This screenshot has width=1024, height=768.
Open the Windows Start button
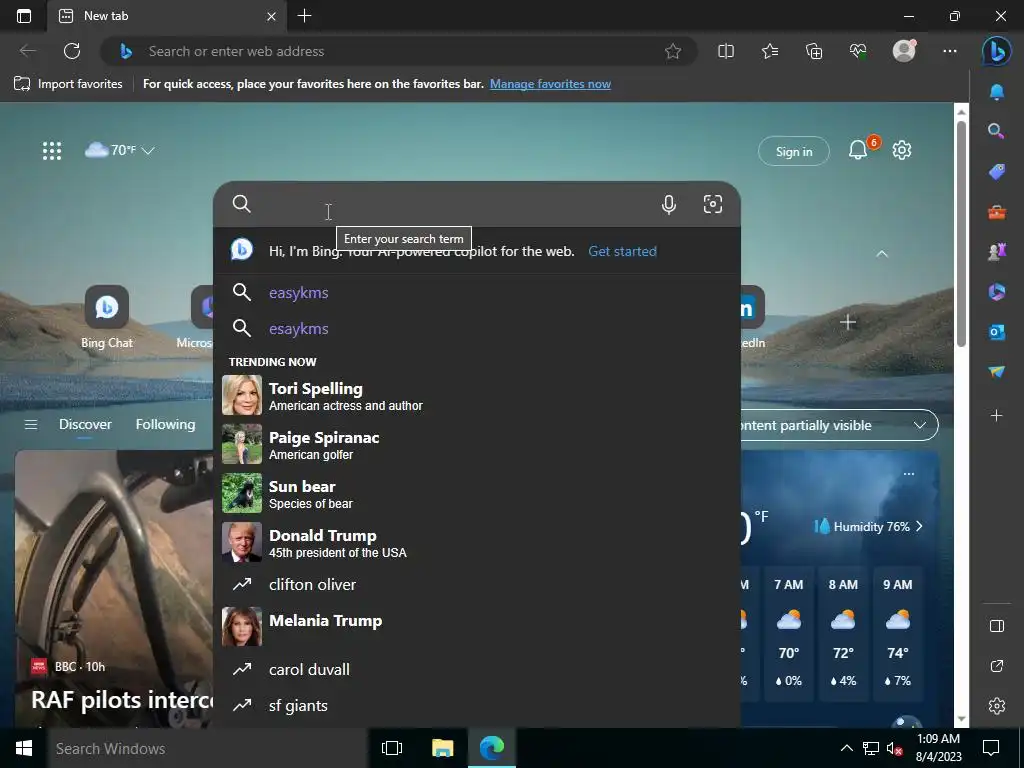click(24, 748)
